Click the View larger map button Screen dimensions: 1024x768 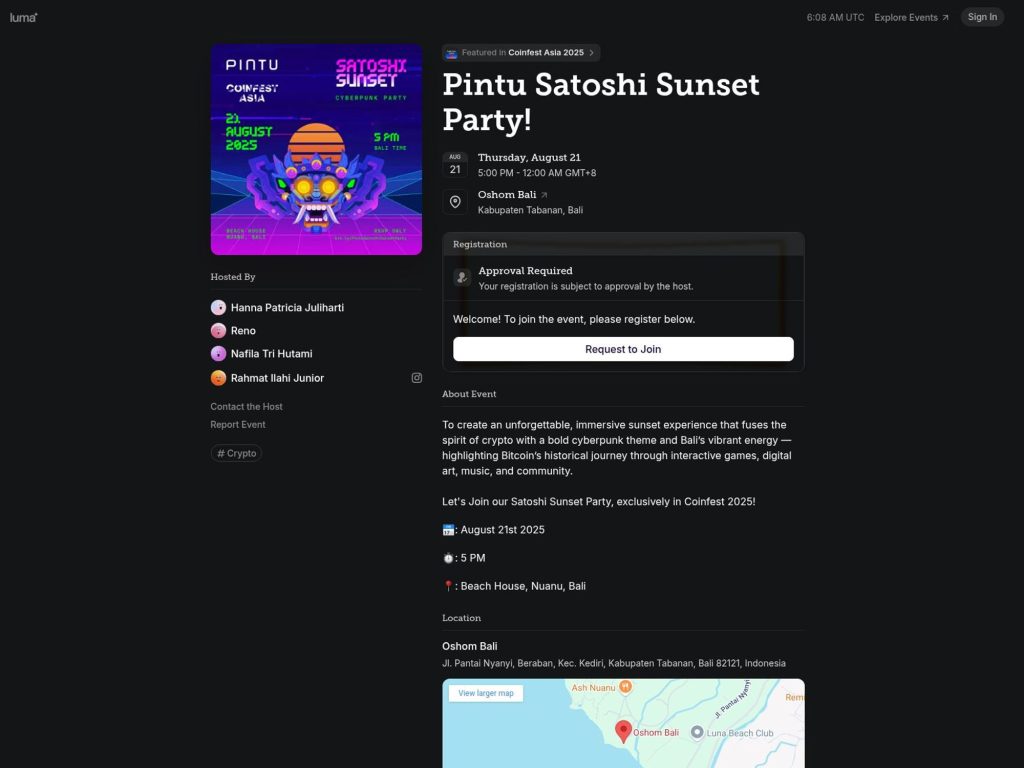pos(485,692)
